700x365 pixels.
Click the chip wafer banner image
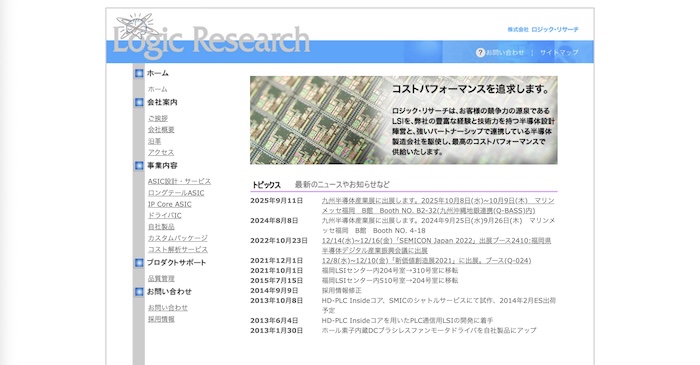coord(404,120)
